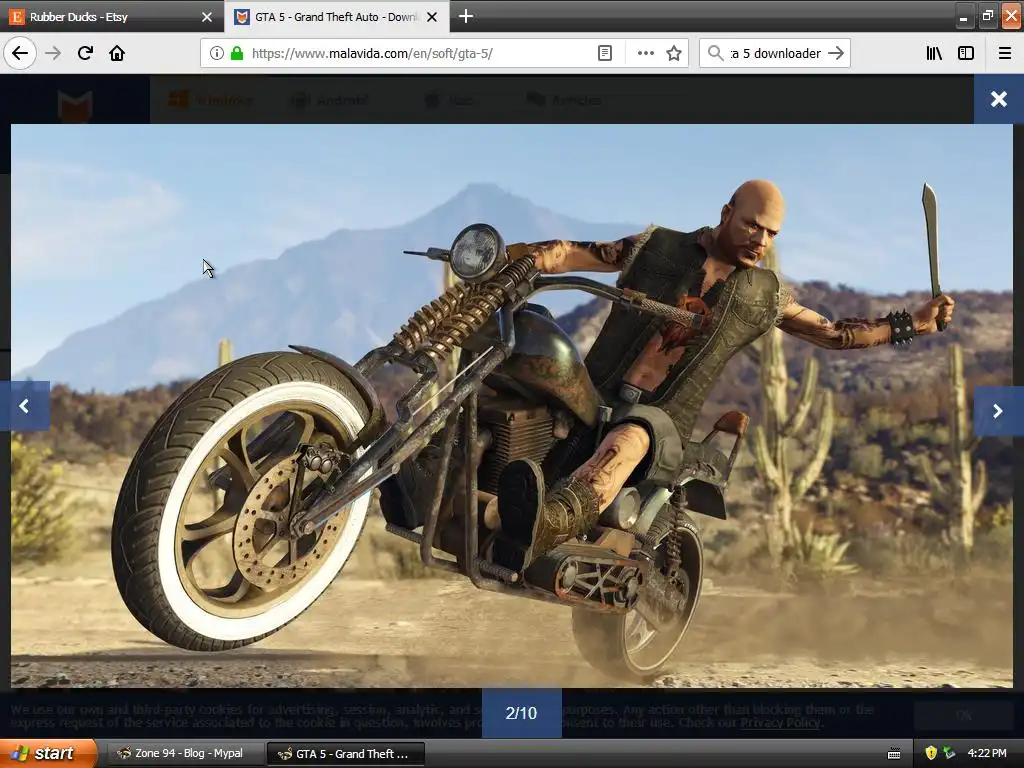Switch to Zone 94 - Blog - Mypal taskbar window
Screen dimensions: 1024x768
coord(185,754)
